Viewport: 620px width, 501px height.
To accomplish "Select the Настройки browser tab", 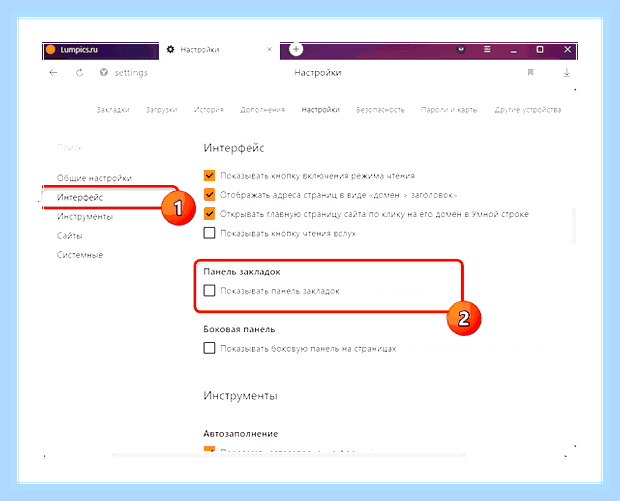I will coord(219,50).
